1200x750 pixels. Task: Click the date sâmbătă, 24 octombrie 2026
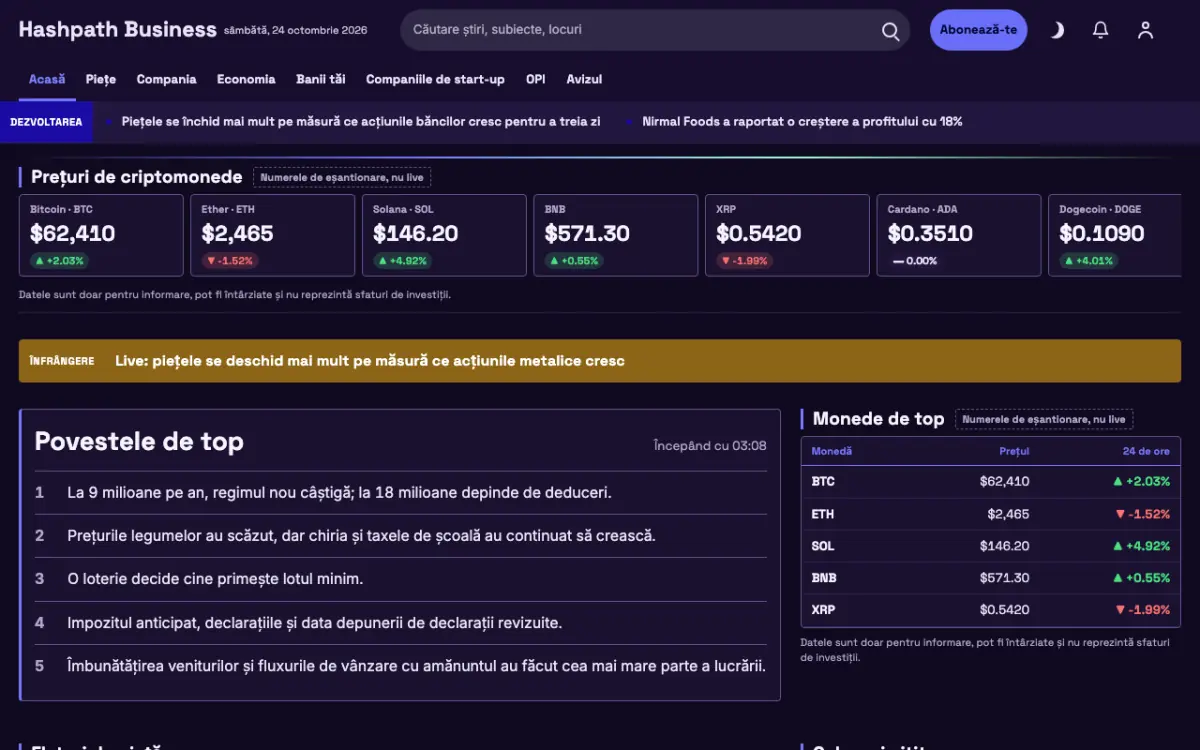click(295, 31)
